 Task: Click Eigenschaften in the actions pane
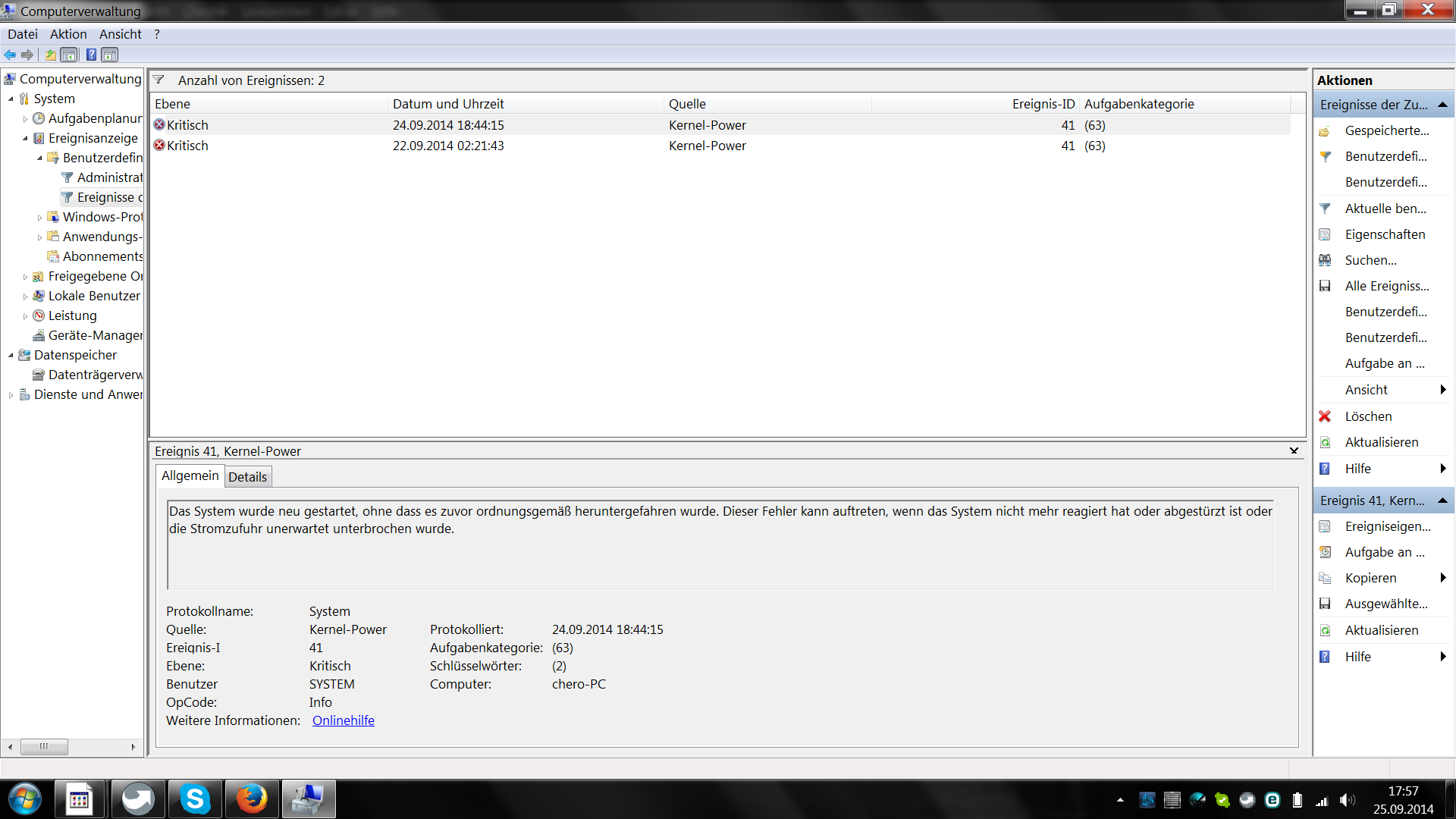click(x=1385, y=234)
